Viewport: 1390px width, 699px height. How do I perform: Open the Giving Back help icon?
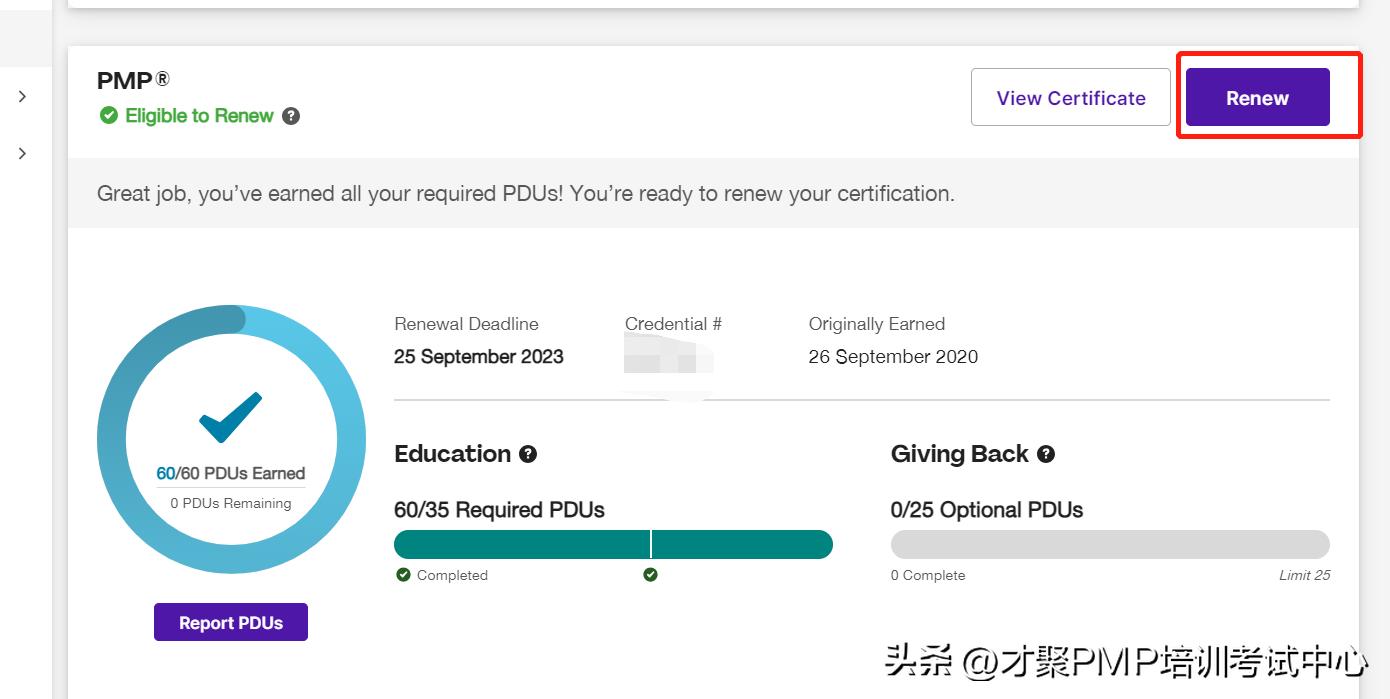1046,453
